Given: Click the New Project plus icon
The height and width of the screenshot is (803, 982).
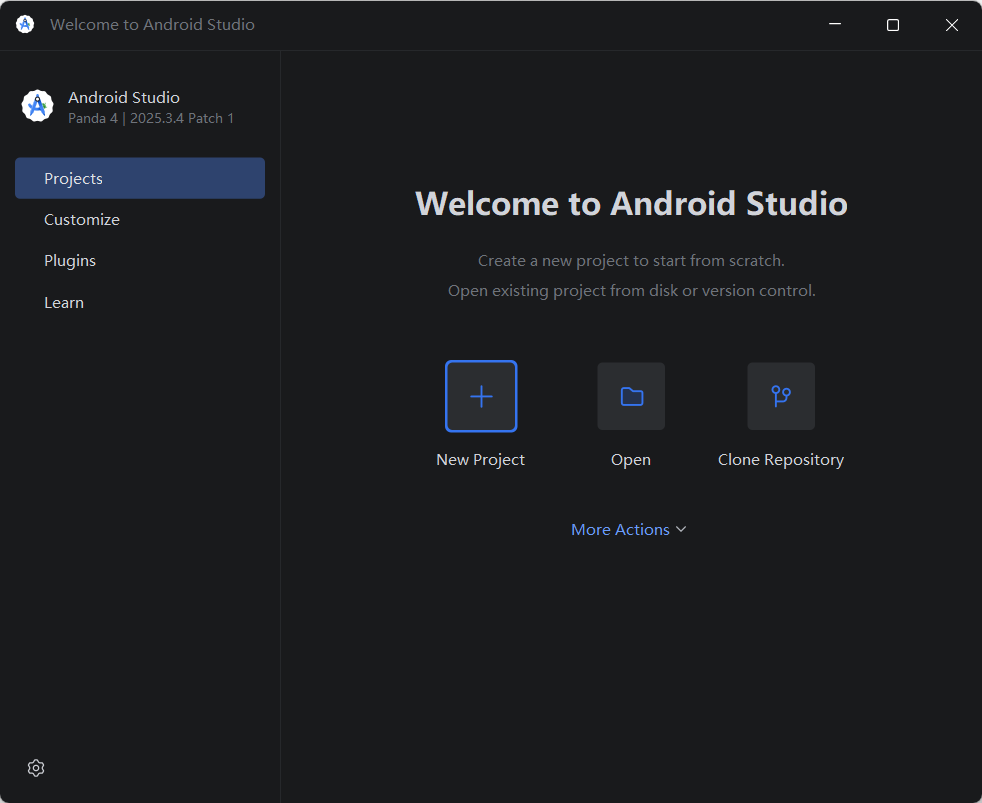Looking at the screenshot, I should point(481,396).
